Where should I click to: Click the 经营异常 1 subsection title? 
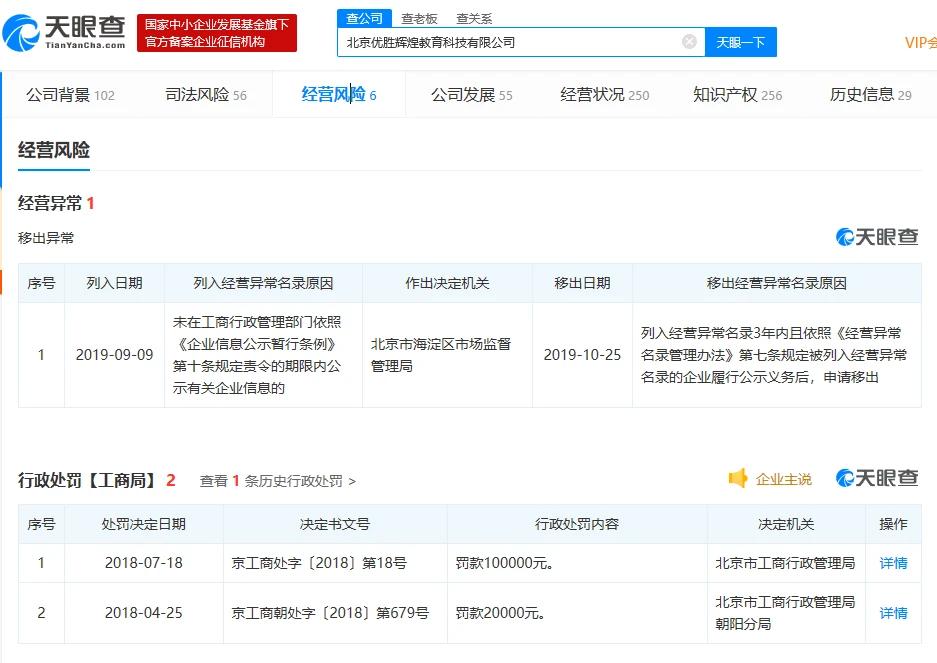click(56, 203)
